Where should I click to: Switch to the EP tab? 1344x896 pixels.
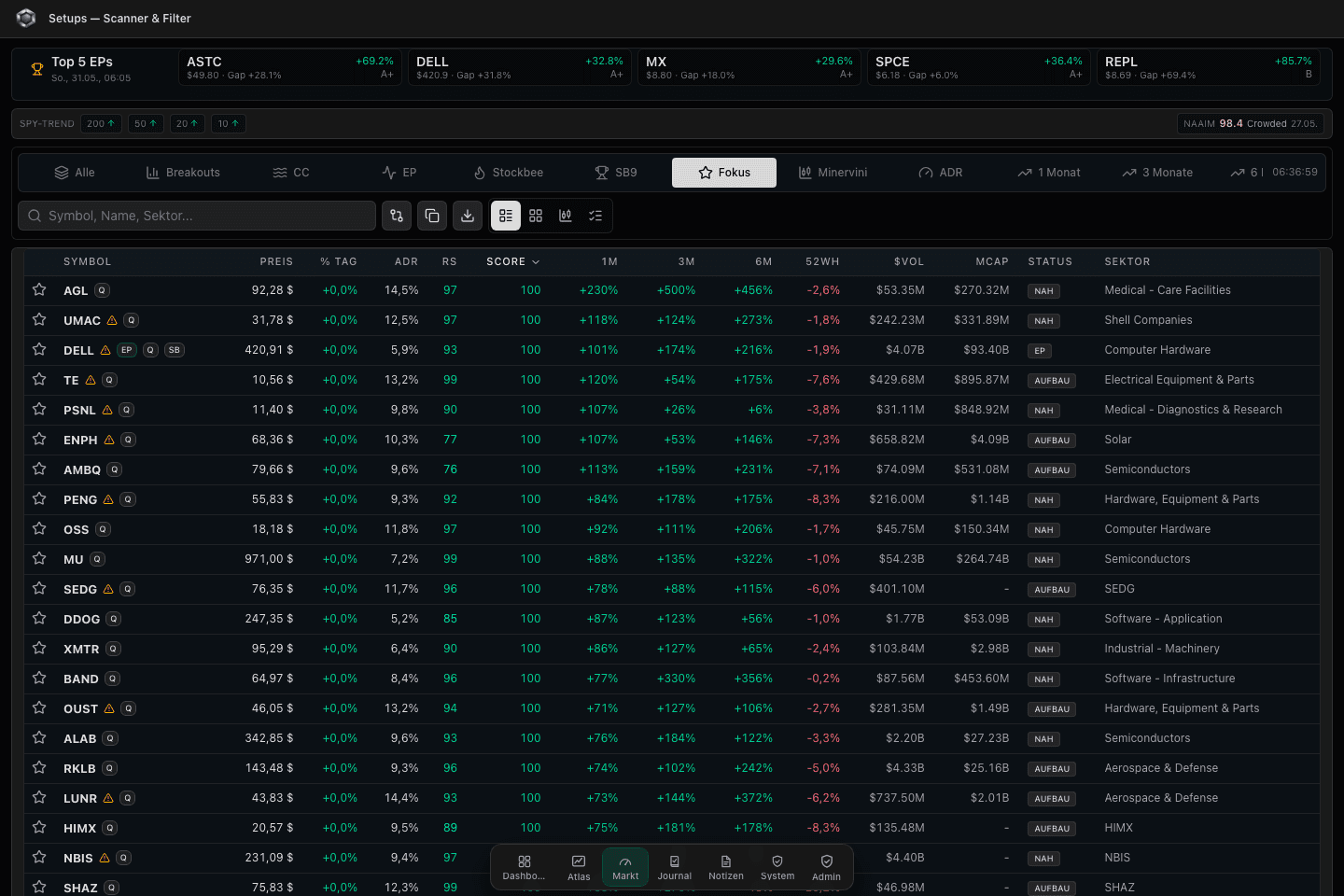[x=399, y=173]
